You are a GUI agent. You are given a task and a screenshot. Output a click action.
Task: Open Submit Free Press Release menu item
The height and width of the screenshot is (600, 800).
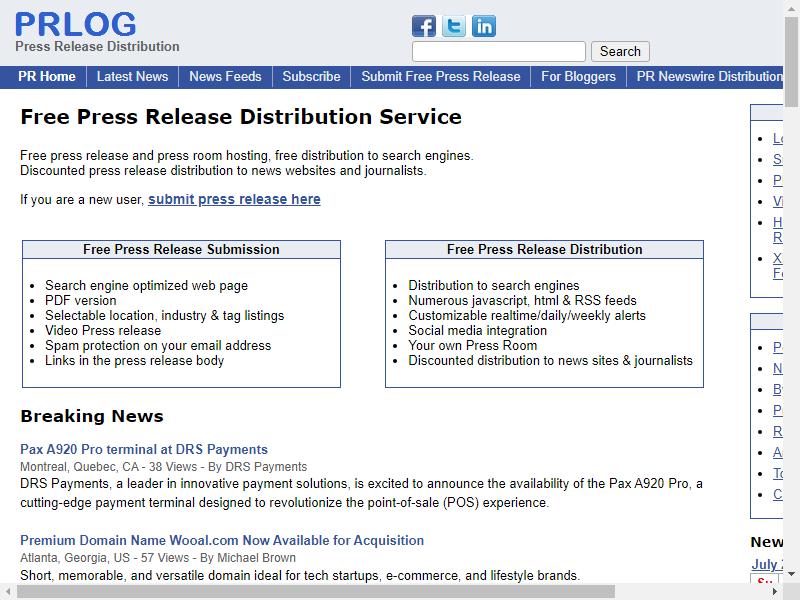coord(441,77)
